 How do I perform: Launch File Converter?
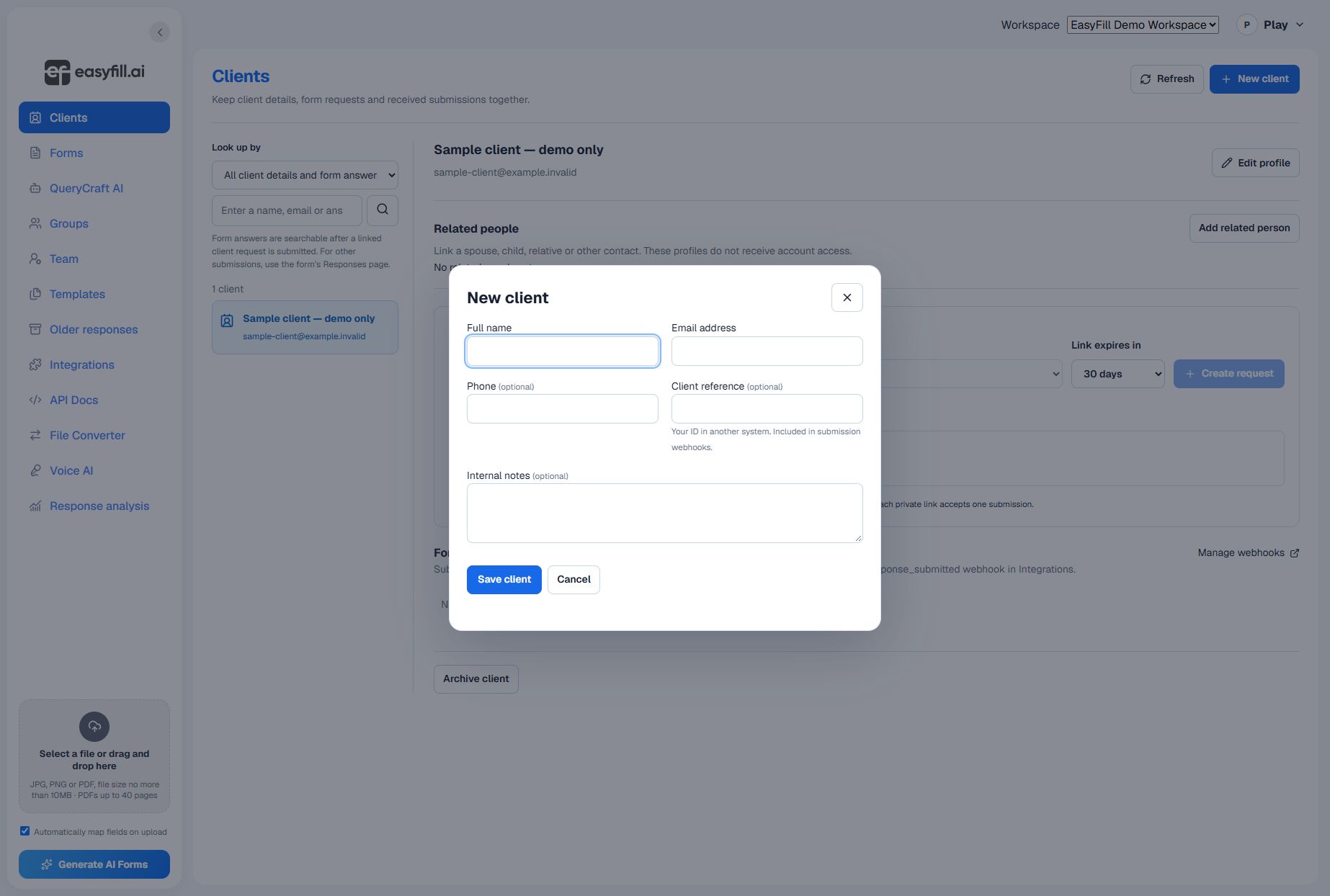point(94,435)
